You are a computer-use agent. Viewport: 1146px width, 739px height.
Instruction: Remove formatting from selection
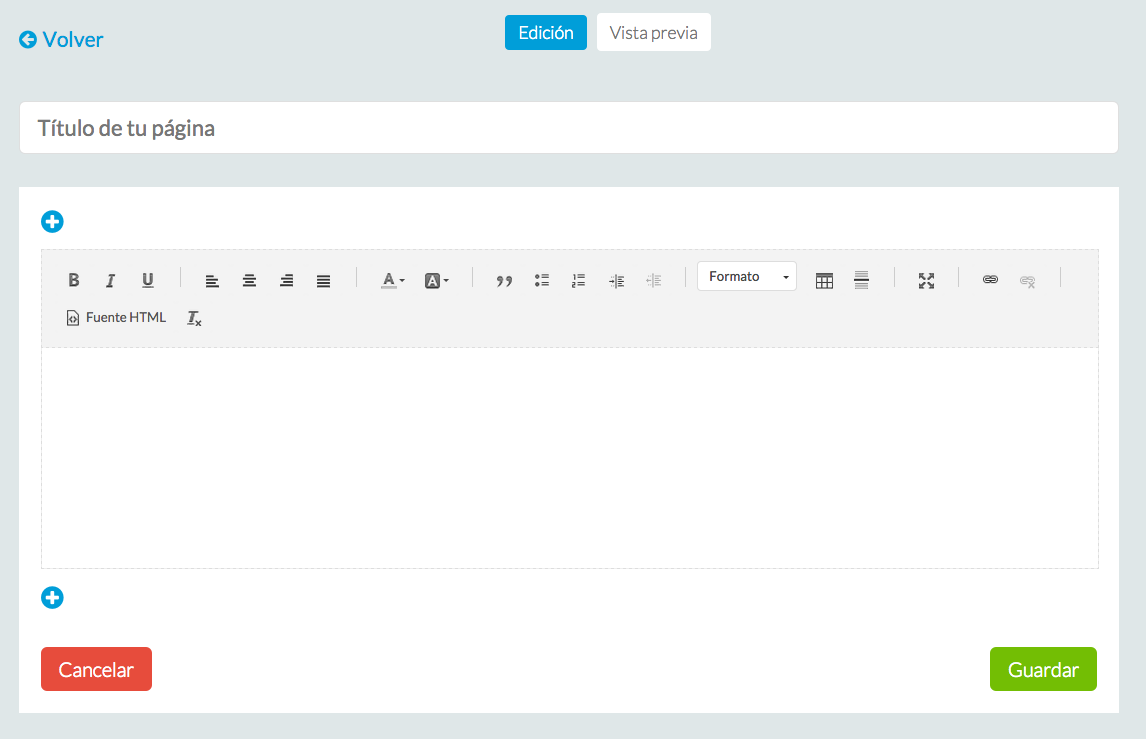195,318
